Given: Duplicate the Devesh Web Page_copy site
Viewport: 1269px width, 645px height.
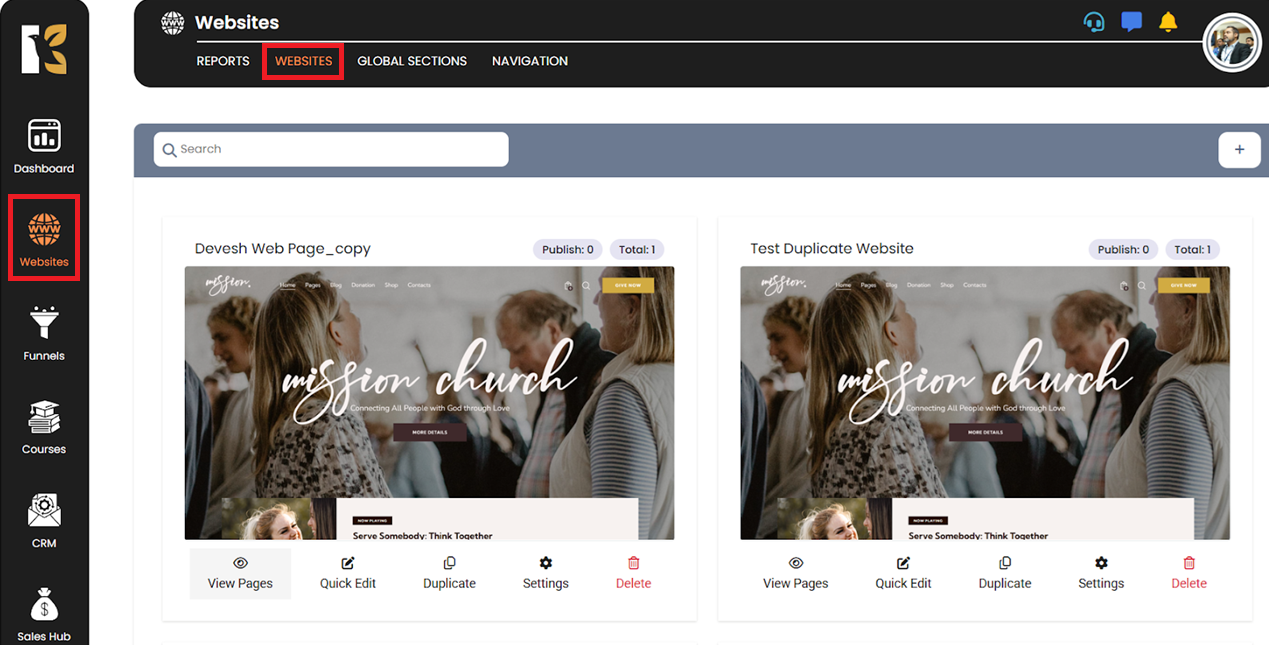Looking at the screenshot, I should coord(449,573).
